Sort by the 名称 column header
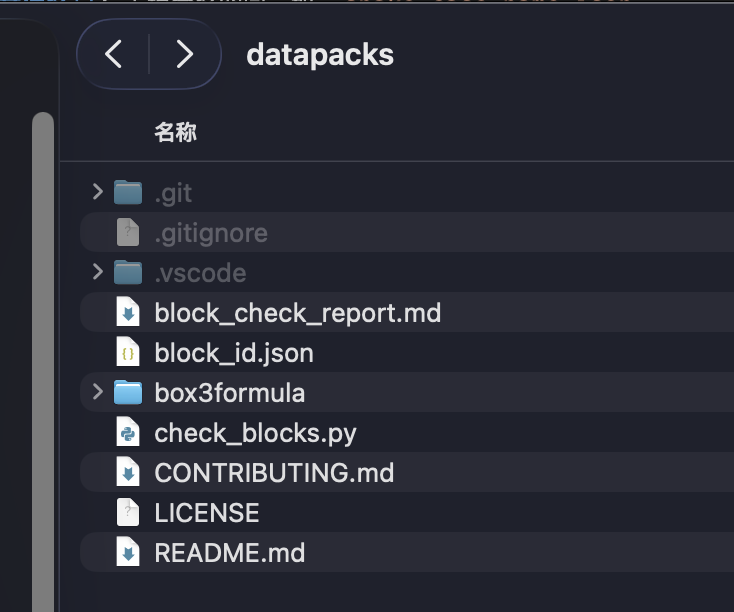The width and height of the screenshot is (734, 612). pos(175,132)
